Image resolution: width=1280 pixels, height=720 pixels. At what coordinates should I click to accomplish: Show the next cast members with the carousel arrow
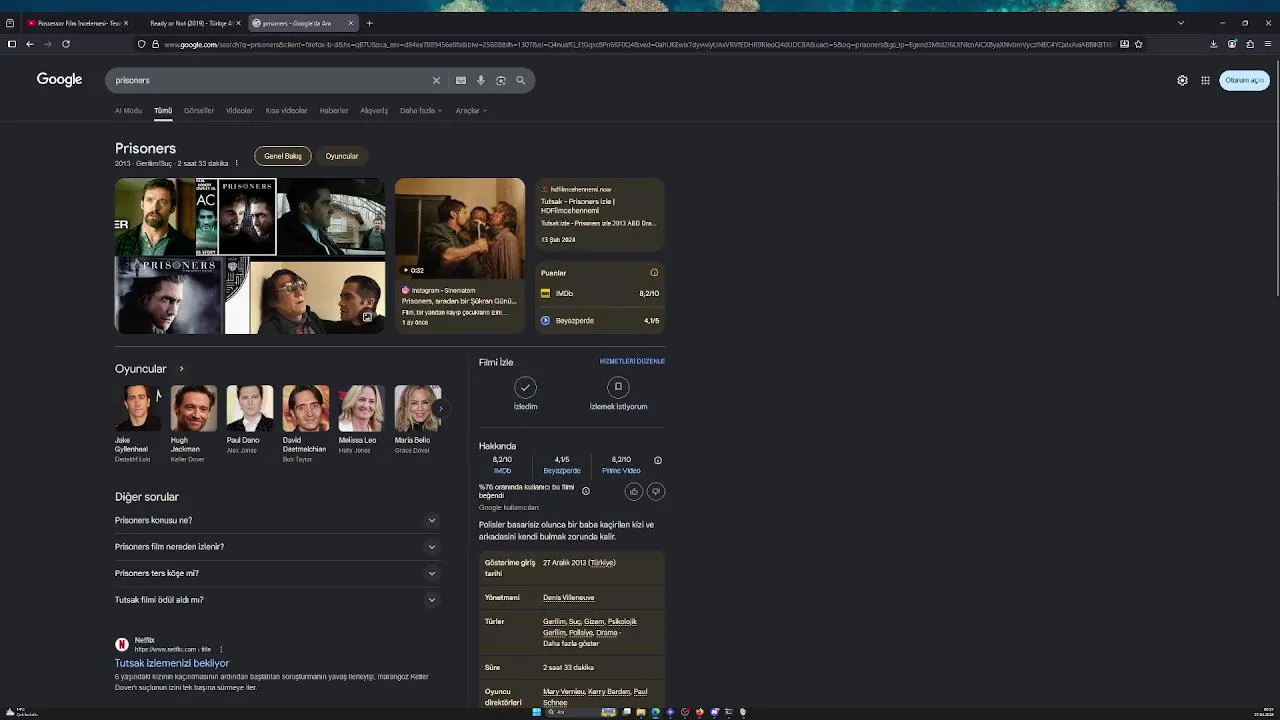click(440, 408)
